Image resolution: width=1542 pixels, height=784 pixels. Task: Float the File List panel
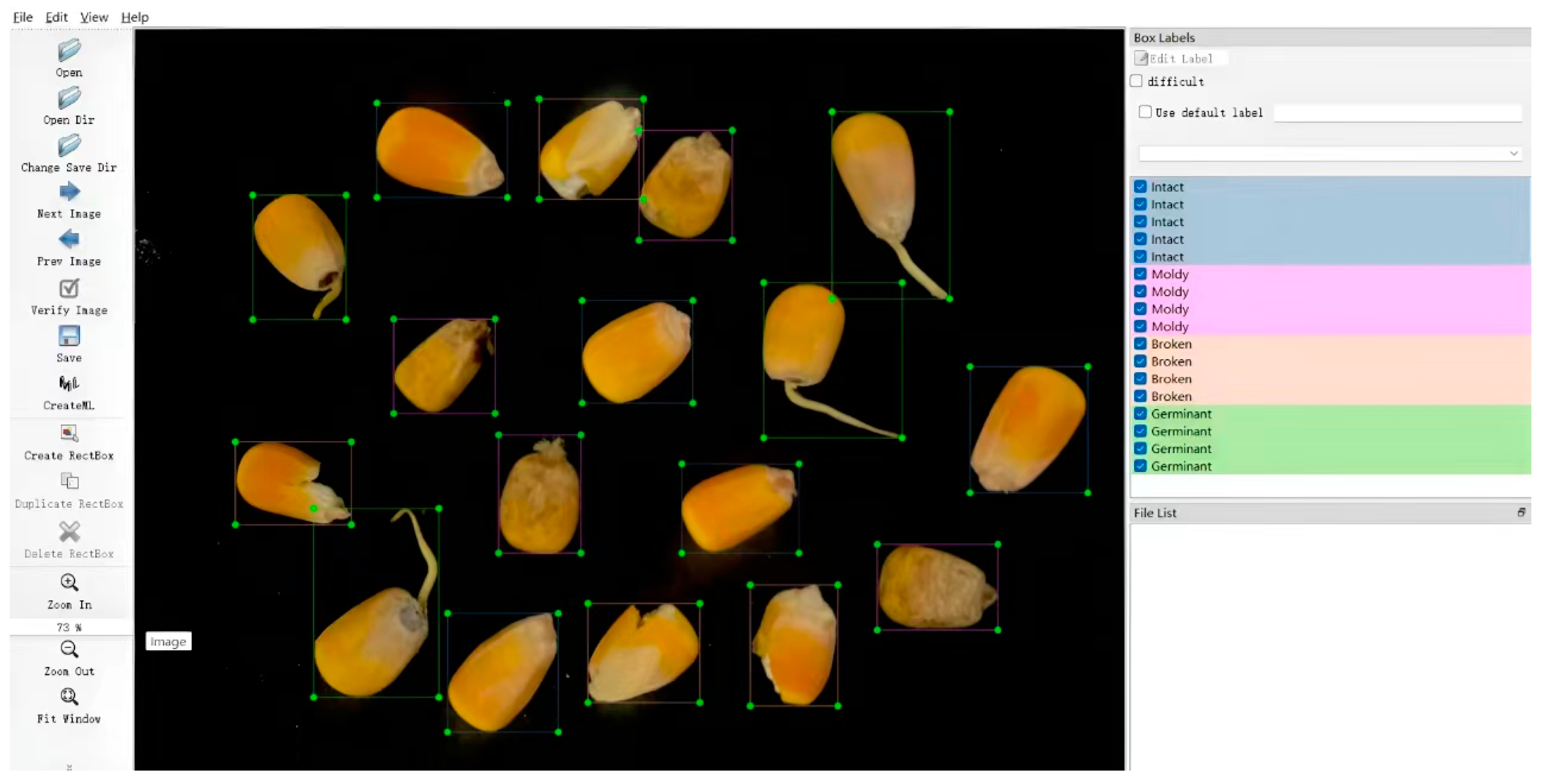[x=1521, y=512]
